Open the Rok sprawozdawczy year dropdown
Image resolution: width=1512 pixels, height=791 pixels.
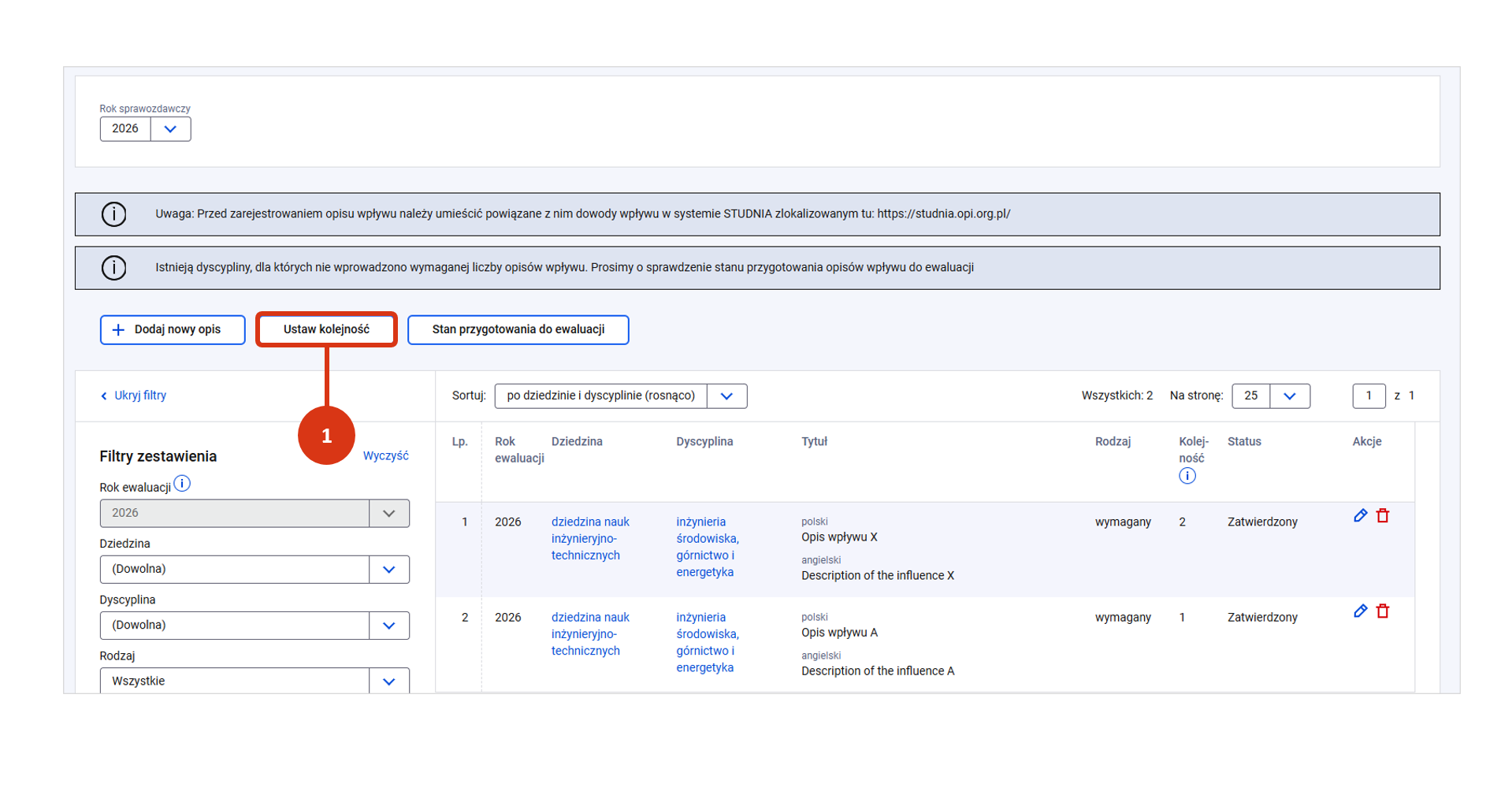coord(170,129)
